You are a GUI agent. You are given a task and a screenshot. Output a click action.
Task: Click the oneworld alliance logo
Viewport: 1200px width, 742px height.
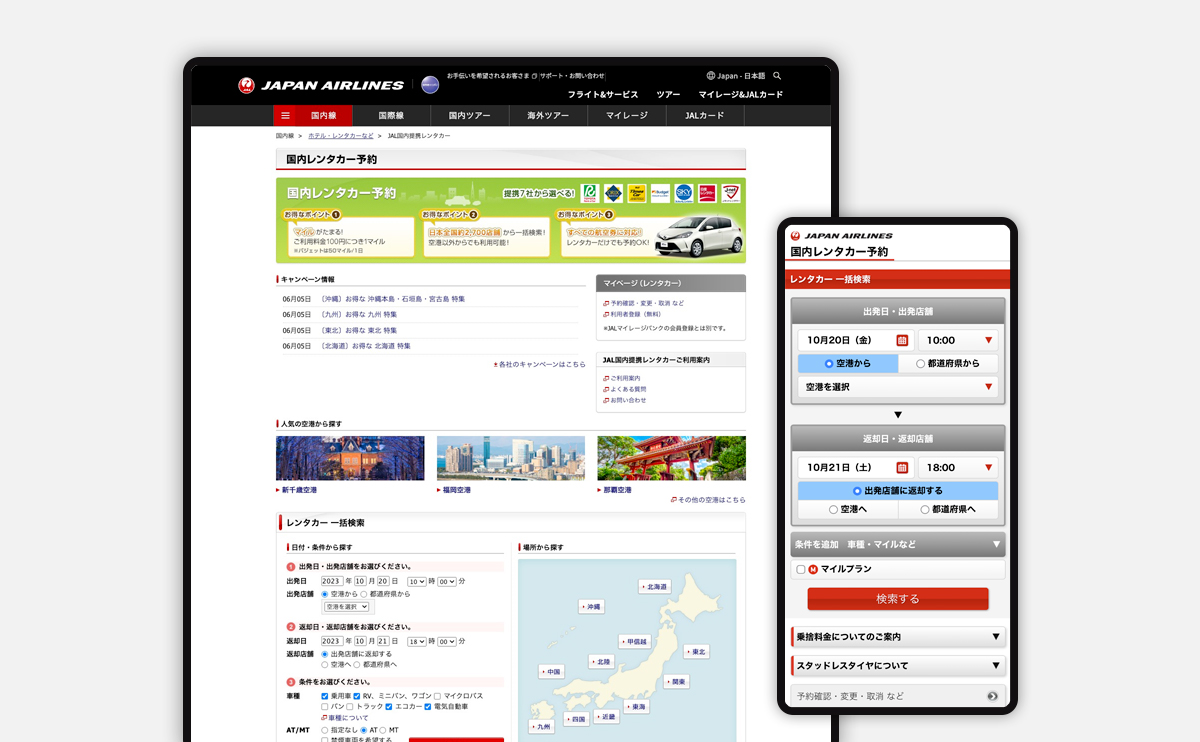(430, 85)
